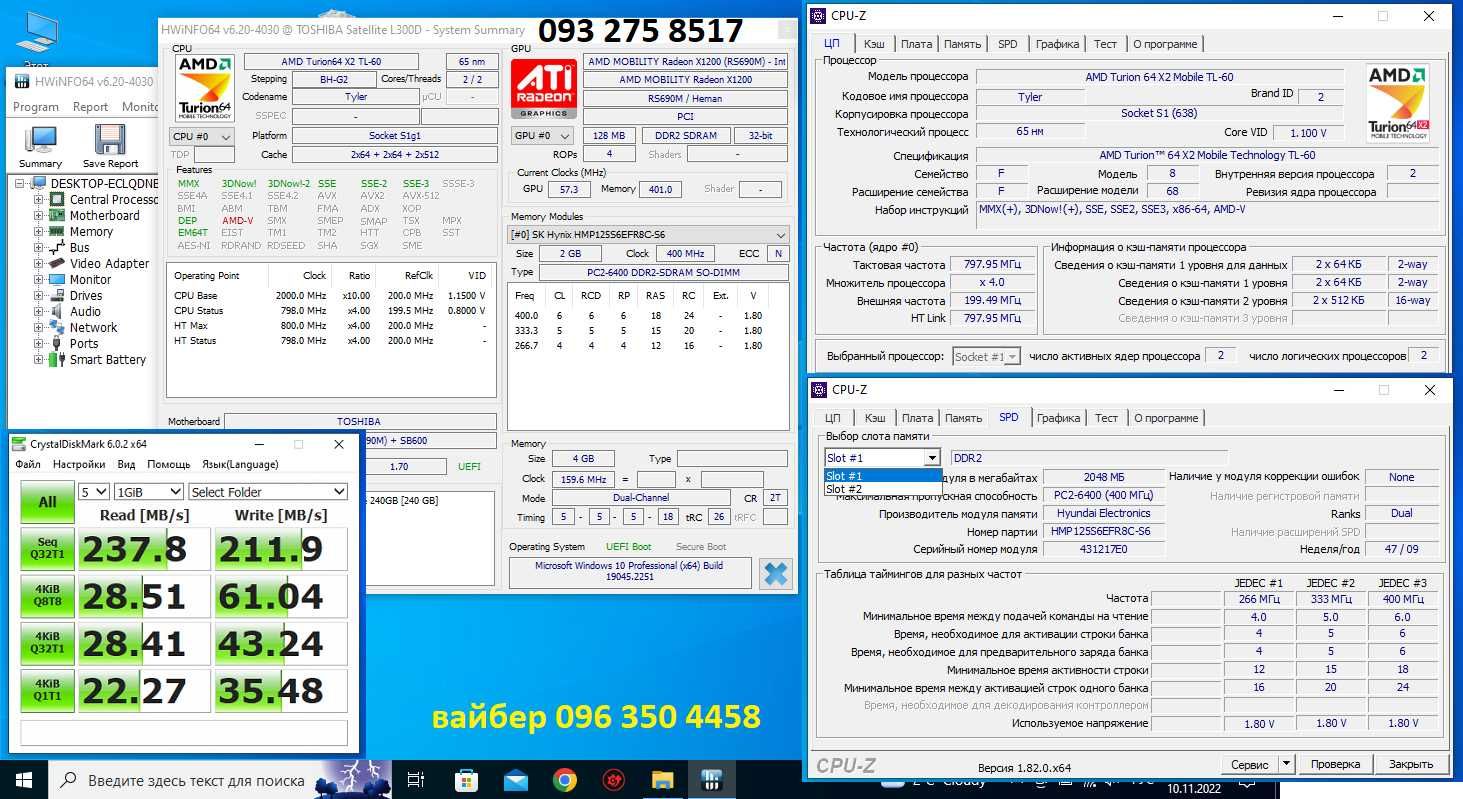1463x799 pixels.
Task: Select the Network node icon
Action: point(59,327)
